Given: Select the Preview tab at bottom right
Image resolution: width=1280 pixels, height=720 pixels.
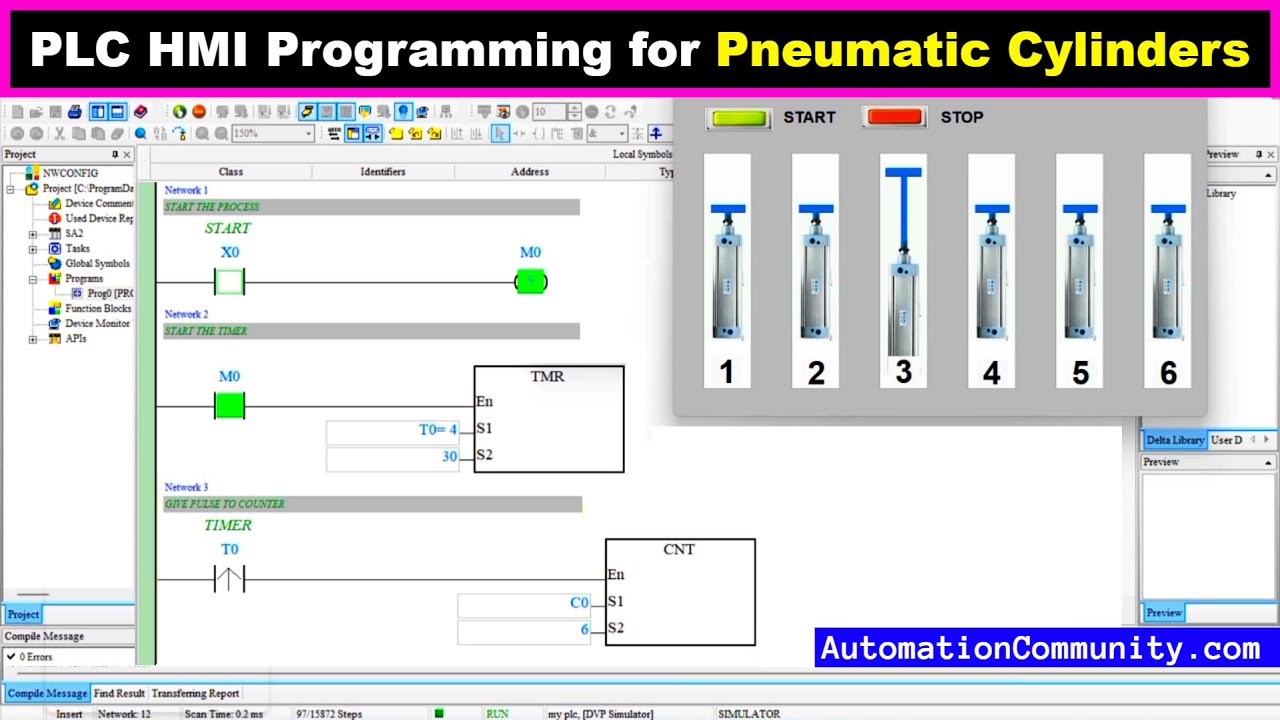Looking at the screenshot, I should (x=1164, y=612).
